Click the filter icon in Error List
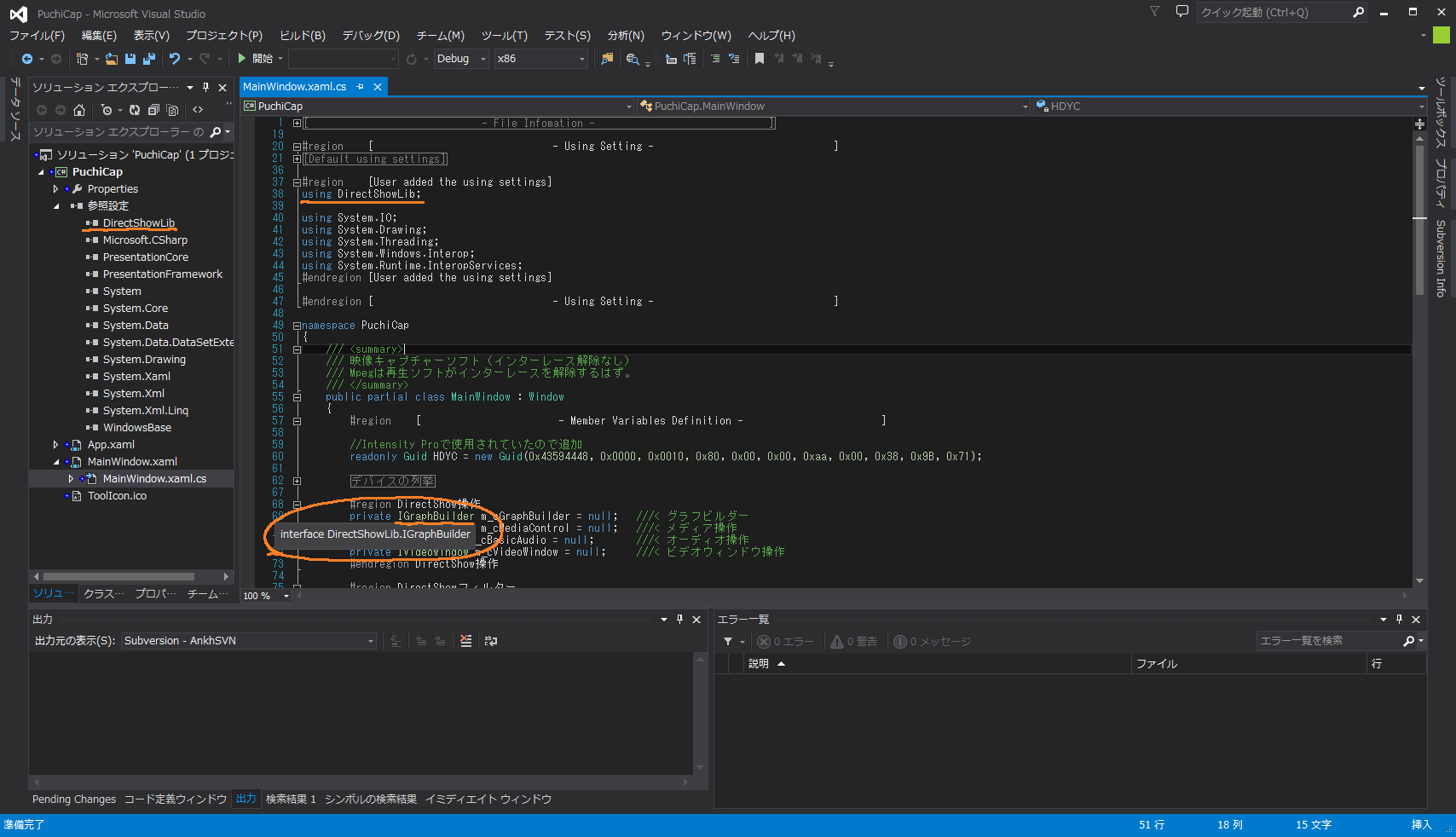1456x837 pixels. click(728, 641)
